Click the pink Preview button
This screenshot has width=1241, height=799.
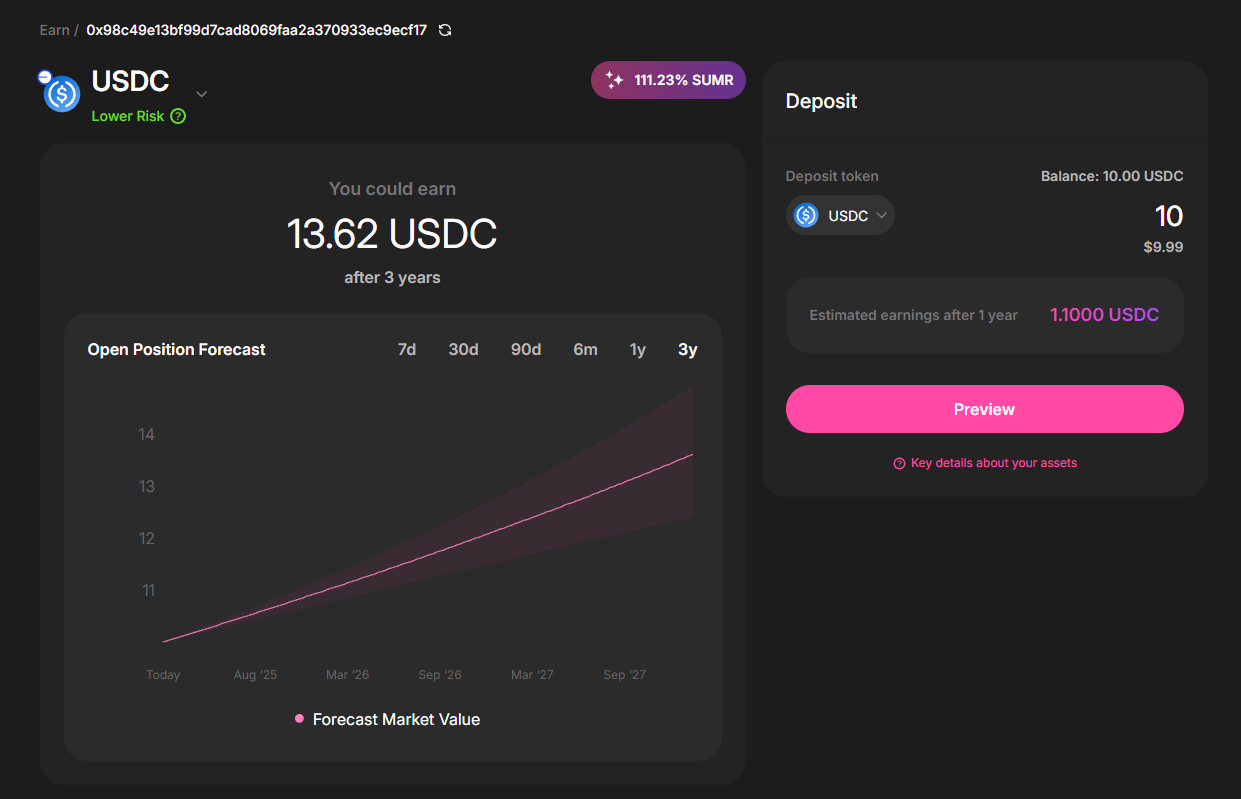(x=985, y=409)
